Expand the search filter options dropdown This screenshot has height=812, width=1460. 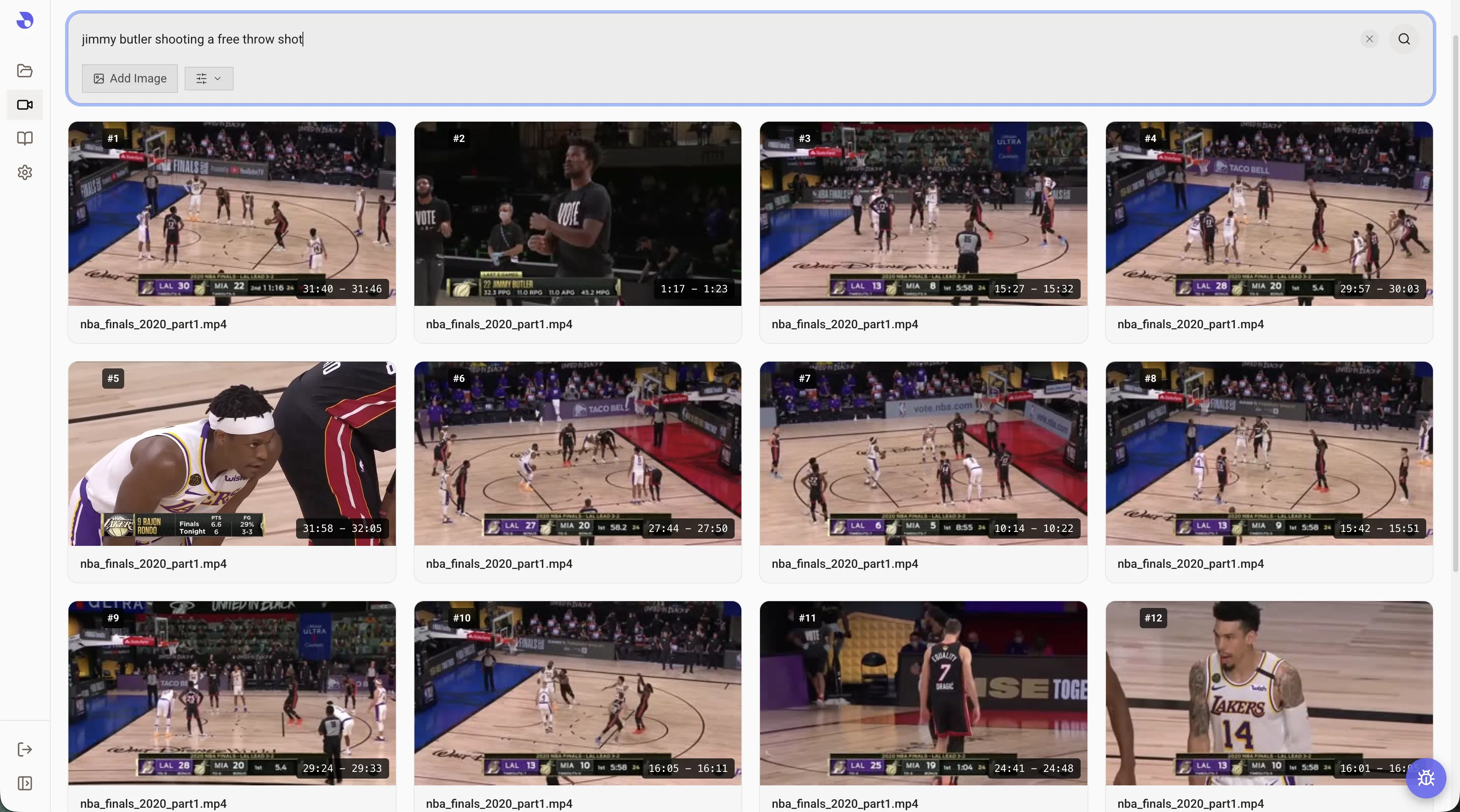(209, 79)
